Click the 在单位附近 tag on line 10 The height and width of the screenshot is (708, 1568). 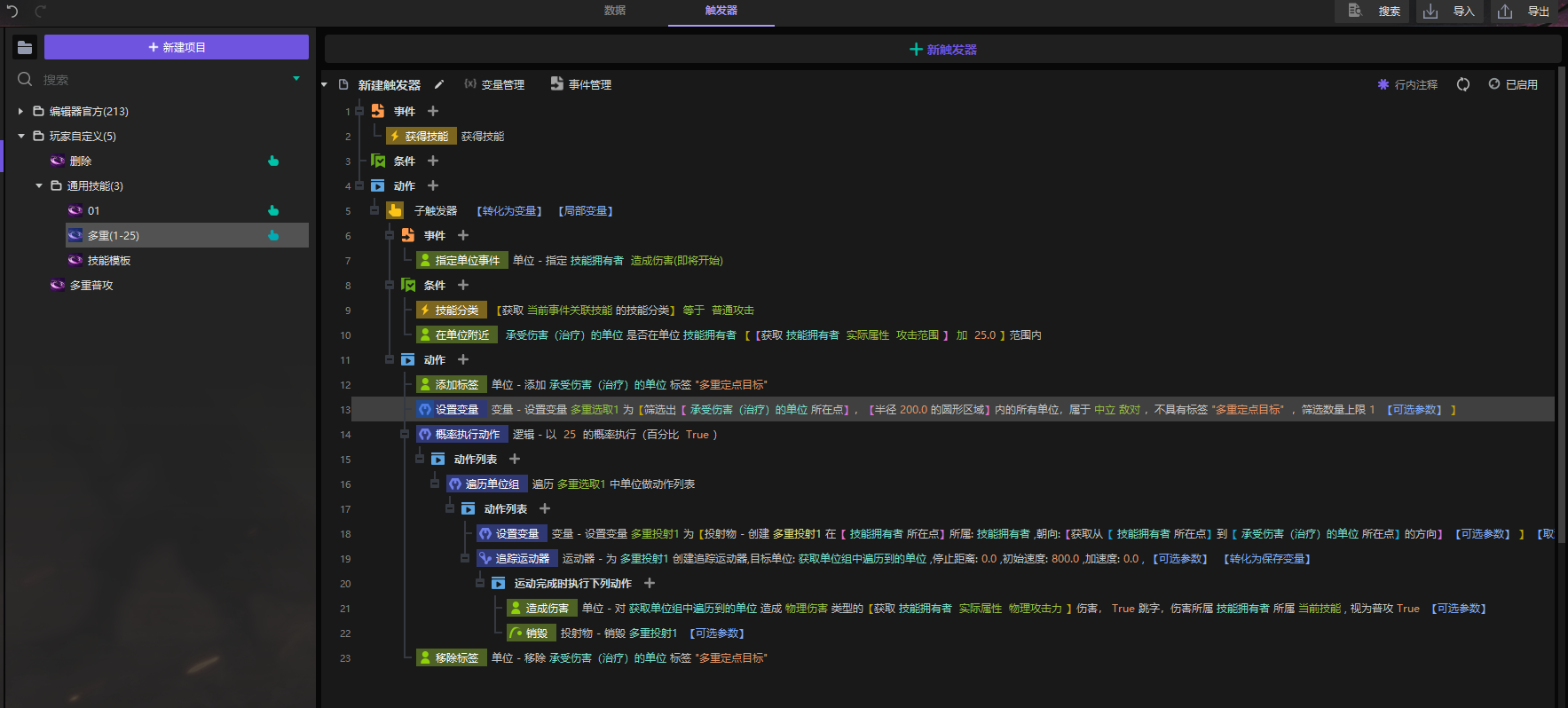pyautogui.click(x=456, y=334)
